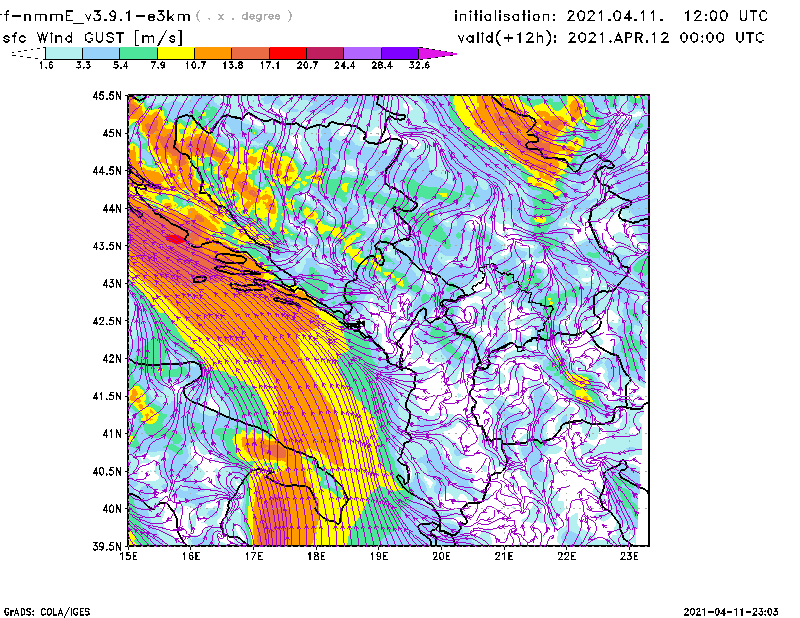Click the dashed white arrow at the legend's left end
This screenshot has height=618, width=800.
(28, 53)
